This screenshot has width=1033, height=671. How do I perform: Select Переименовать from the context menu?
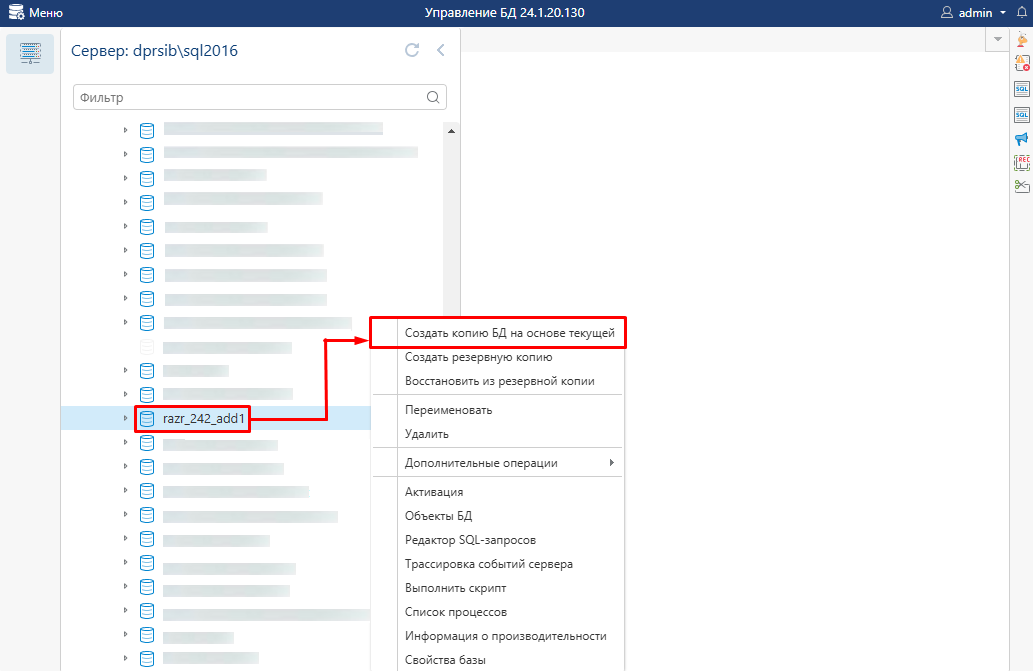pos(448,410)
